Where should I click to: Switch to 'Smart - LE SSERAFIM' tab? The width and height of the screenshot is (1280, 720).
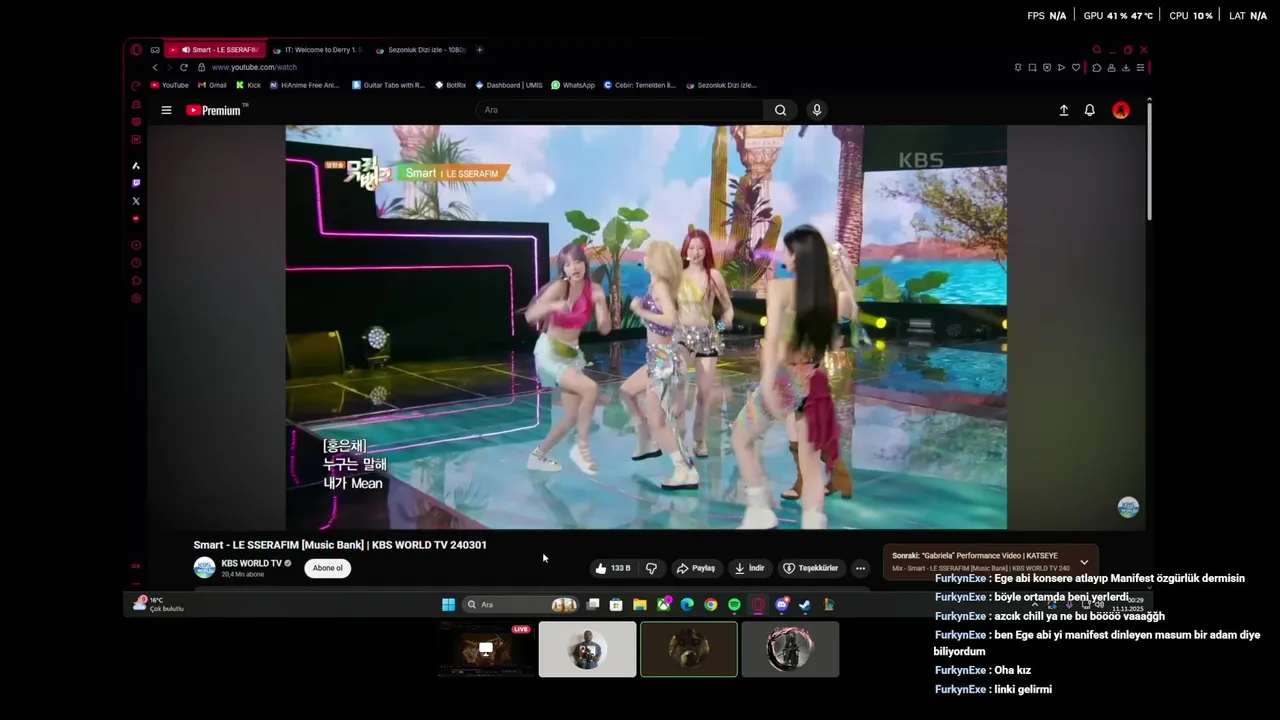[x=216, y=49]
